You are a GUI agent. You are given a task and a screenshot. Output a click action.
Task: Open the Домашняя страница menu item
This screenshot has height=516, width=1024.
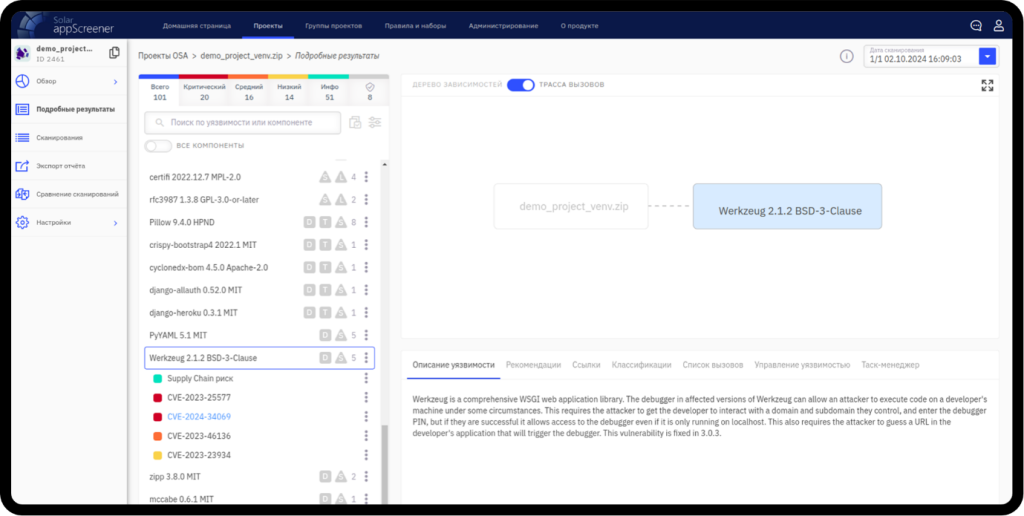(x=197, y=26)
